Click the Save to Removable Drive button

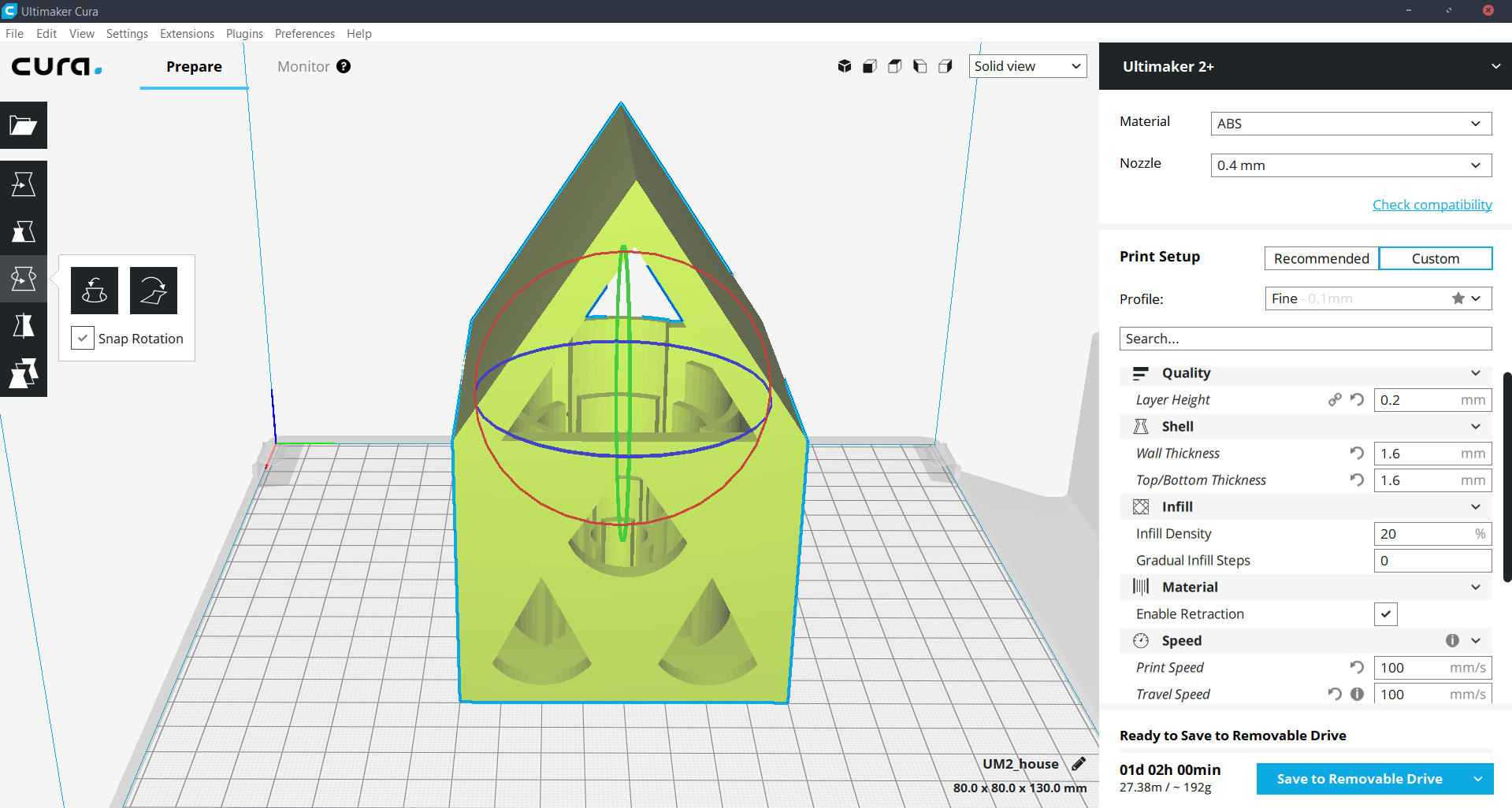(x=1360, y=779)
